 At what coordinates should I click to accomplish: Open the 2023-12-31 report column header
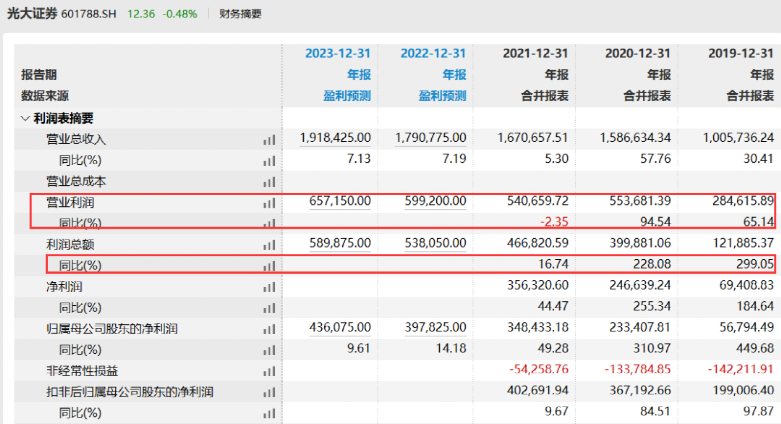338,53
